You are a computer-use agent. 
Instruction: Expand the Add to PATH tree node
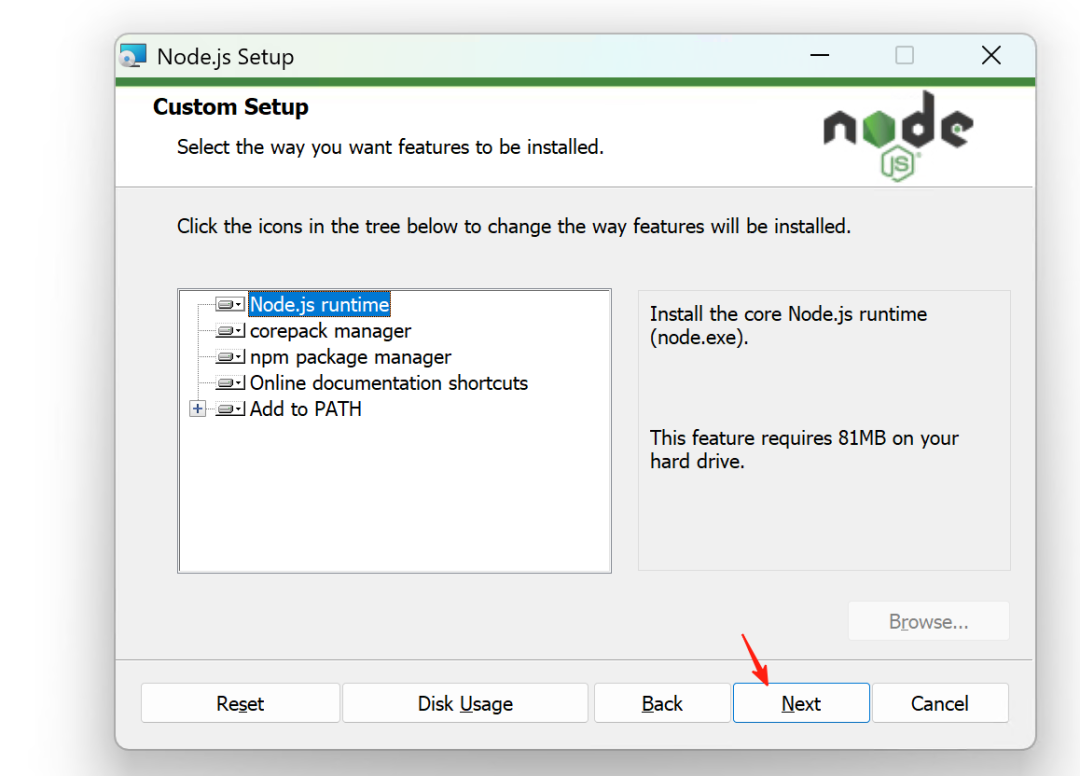click(198, 409)
